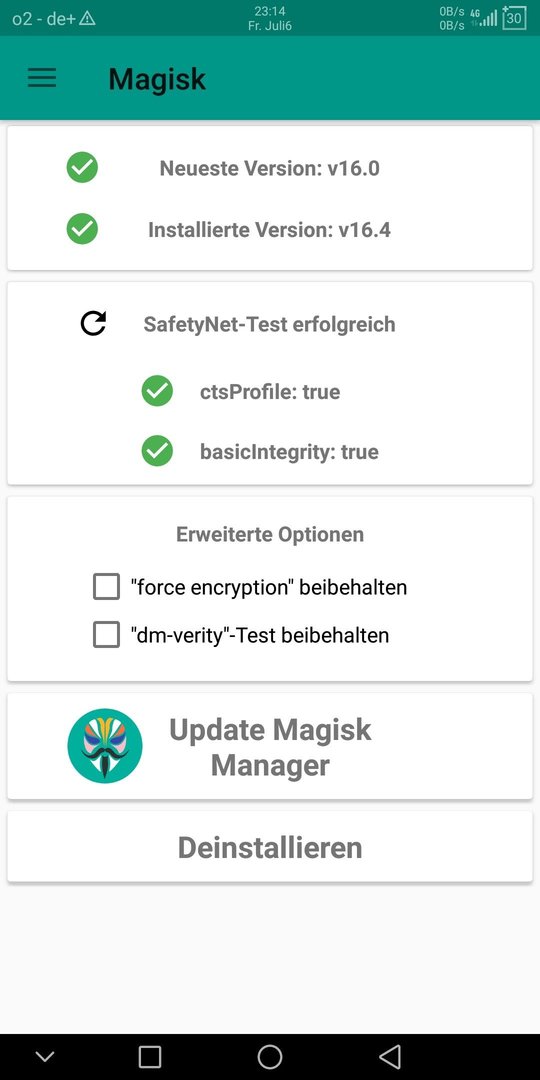This screenshot has height=1080, width=540.
Task: Enable "dm-verity"-Test beibehalten checkbox
Action: pos(106,634)
